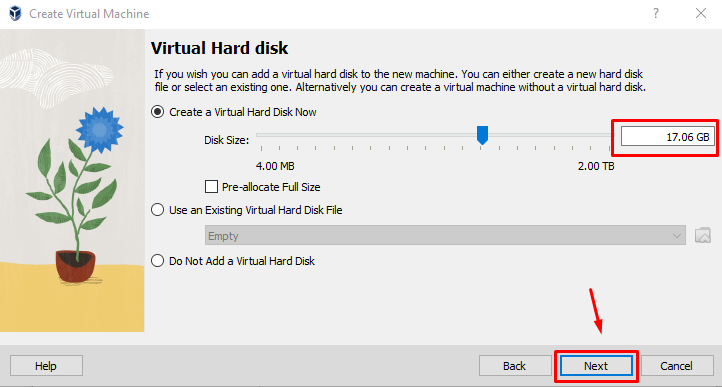722x387 pixels.
Task: Click the question mark help icon
Action: pos(656,13)
